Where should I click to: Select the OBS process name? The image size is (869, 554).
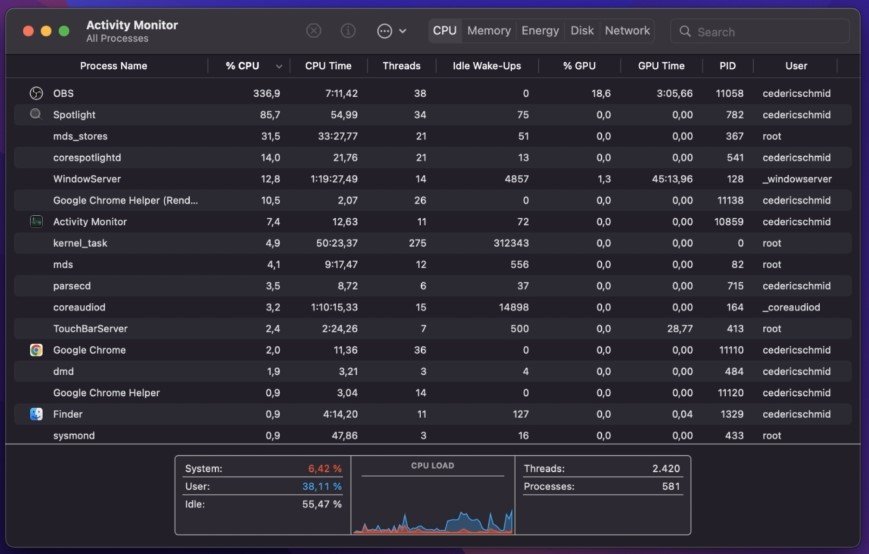[x=63, y=93]
